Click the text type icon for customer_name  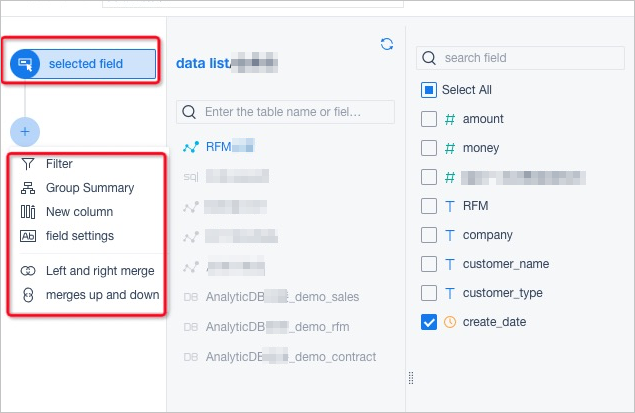tap(450, 264)
